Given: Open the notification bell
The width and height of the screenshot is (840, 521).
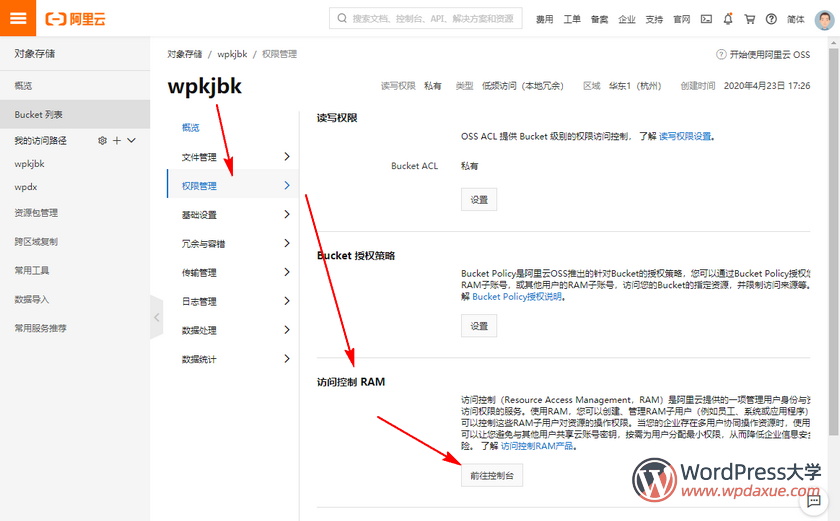Looking at the screenshot, I should pyautogui.click(x=728, y=19).
